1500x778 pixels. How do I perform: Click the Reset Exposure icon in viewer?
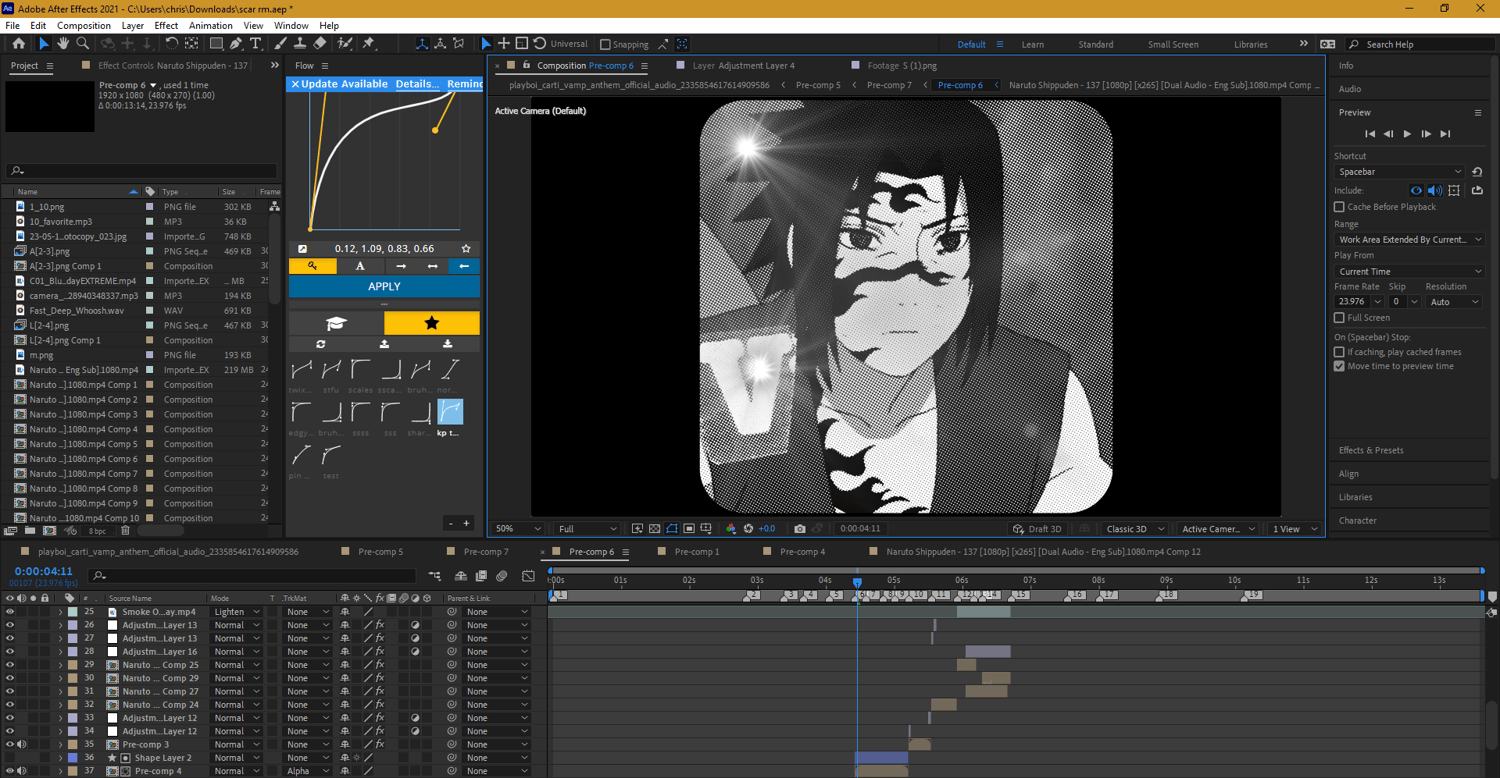pyautogui.click(x=748, y=529)
